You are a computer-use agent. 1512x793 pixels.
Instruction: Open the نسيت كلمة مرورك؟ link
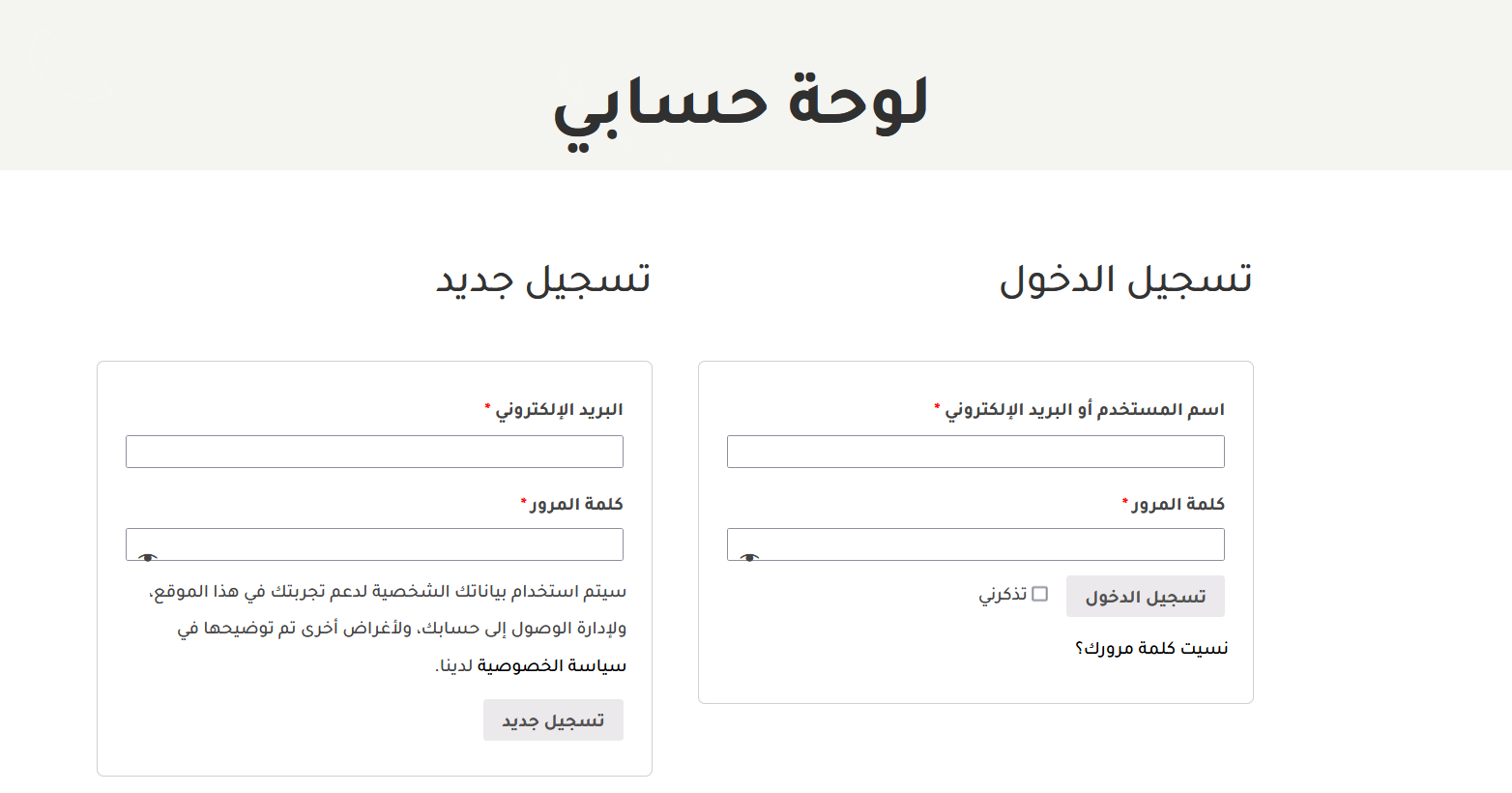click(1151, 648)
